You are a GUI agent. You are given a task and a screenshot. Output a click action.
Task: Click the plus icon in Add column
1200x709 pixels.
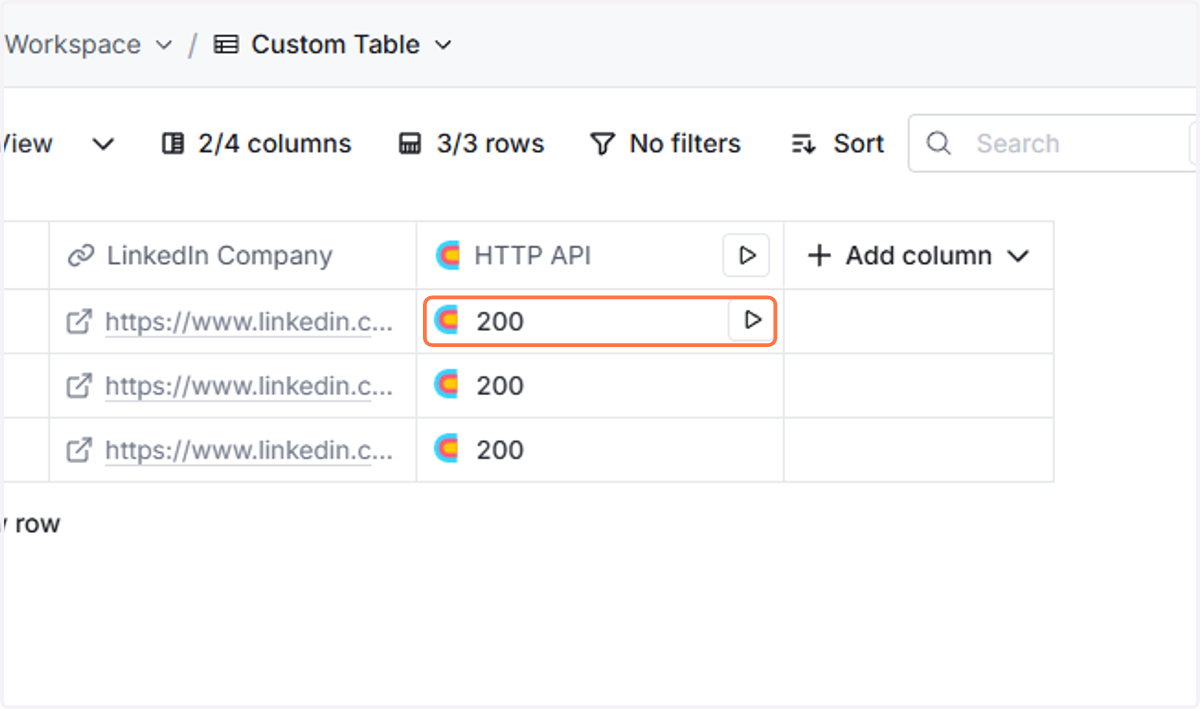819,256
